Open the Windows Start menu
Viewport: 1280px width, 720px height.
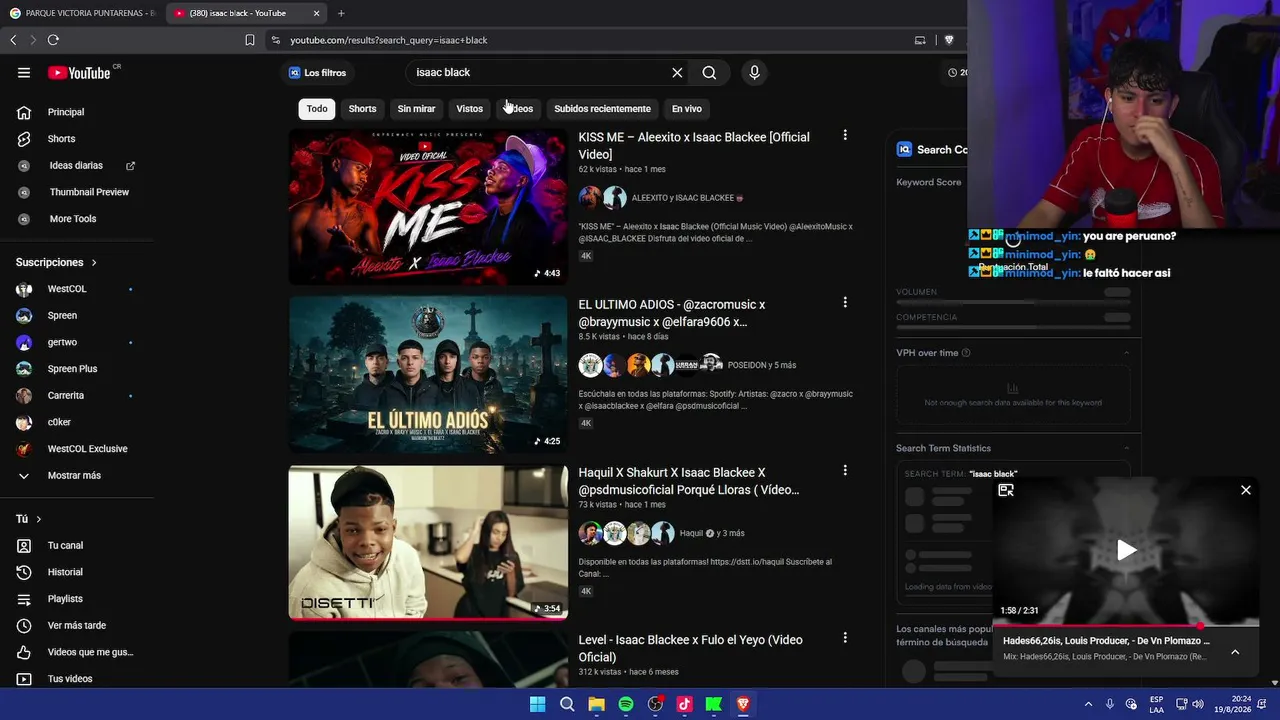coord(537,704)
